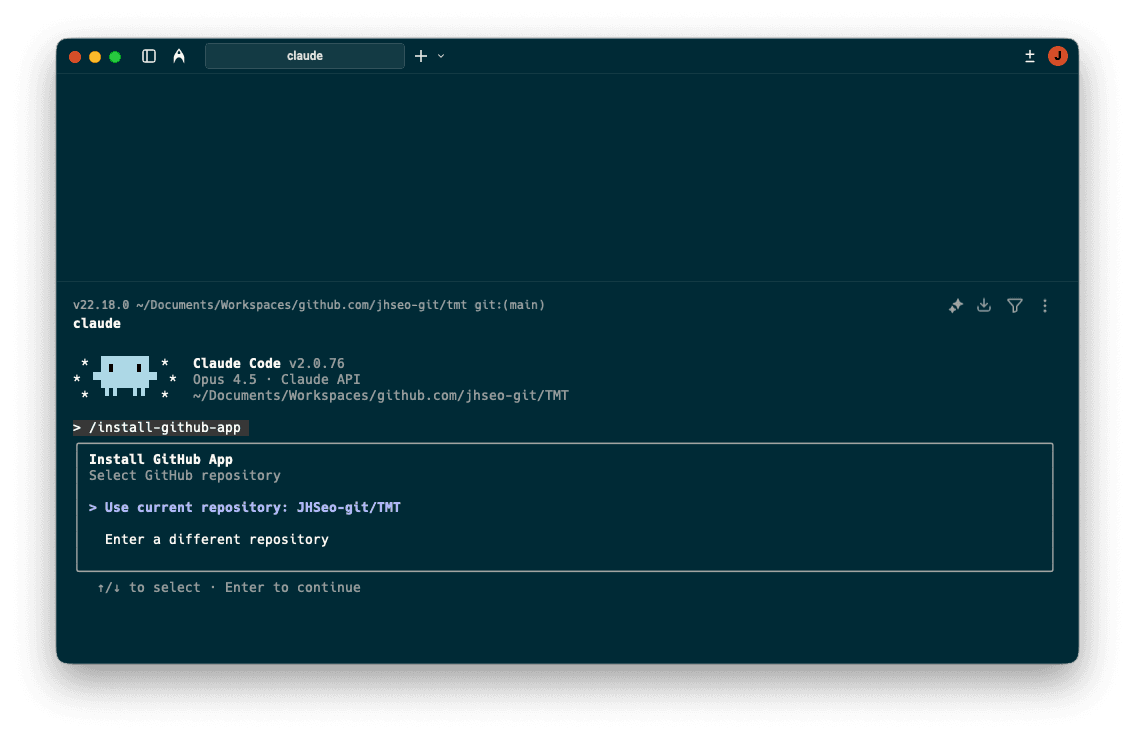This screenshot has height=738, width=1135.
Task: Open a new tab with the plus icon
Action: pos(420,56)
